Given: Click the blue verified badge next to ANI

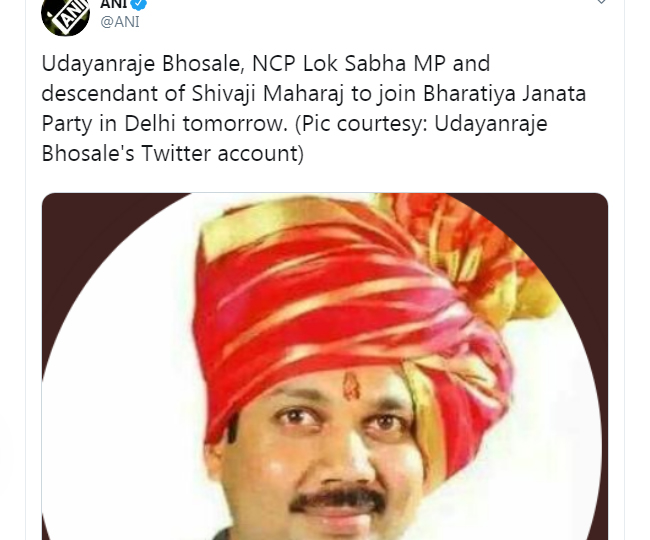Looking at the screenshot, I should click(x=138, y=4).
